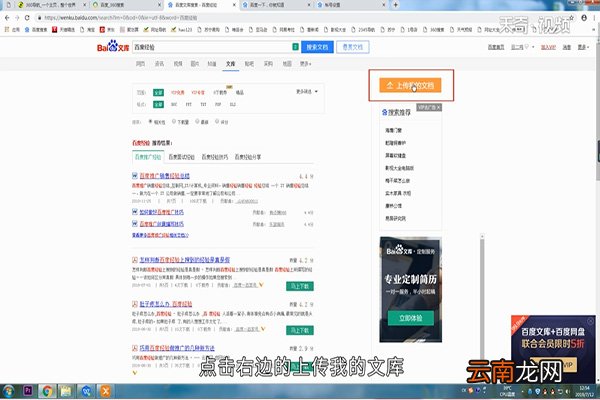
Task: Click Word icon beside 百度推广销售经验总结 result
Action: click(x=135, y=176)
